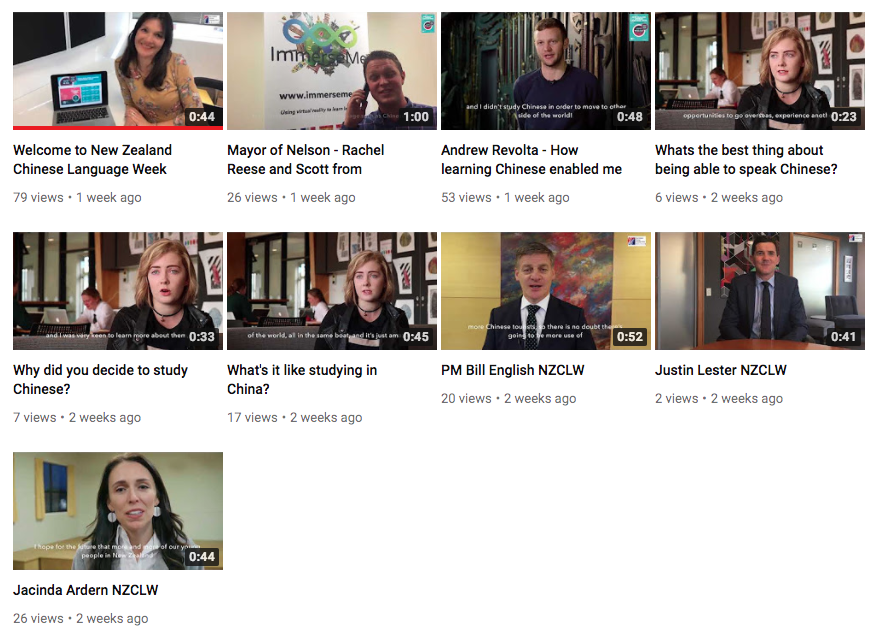This screenshot has height=629, width=896.
Task: Click the 0:33 duration badge on thumbnail
Action: click(x=202, y=336)
